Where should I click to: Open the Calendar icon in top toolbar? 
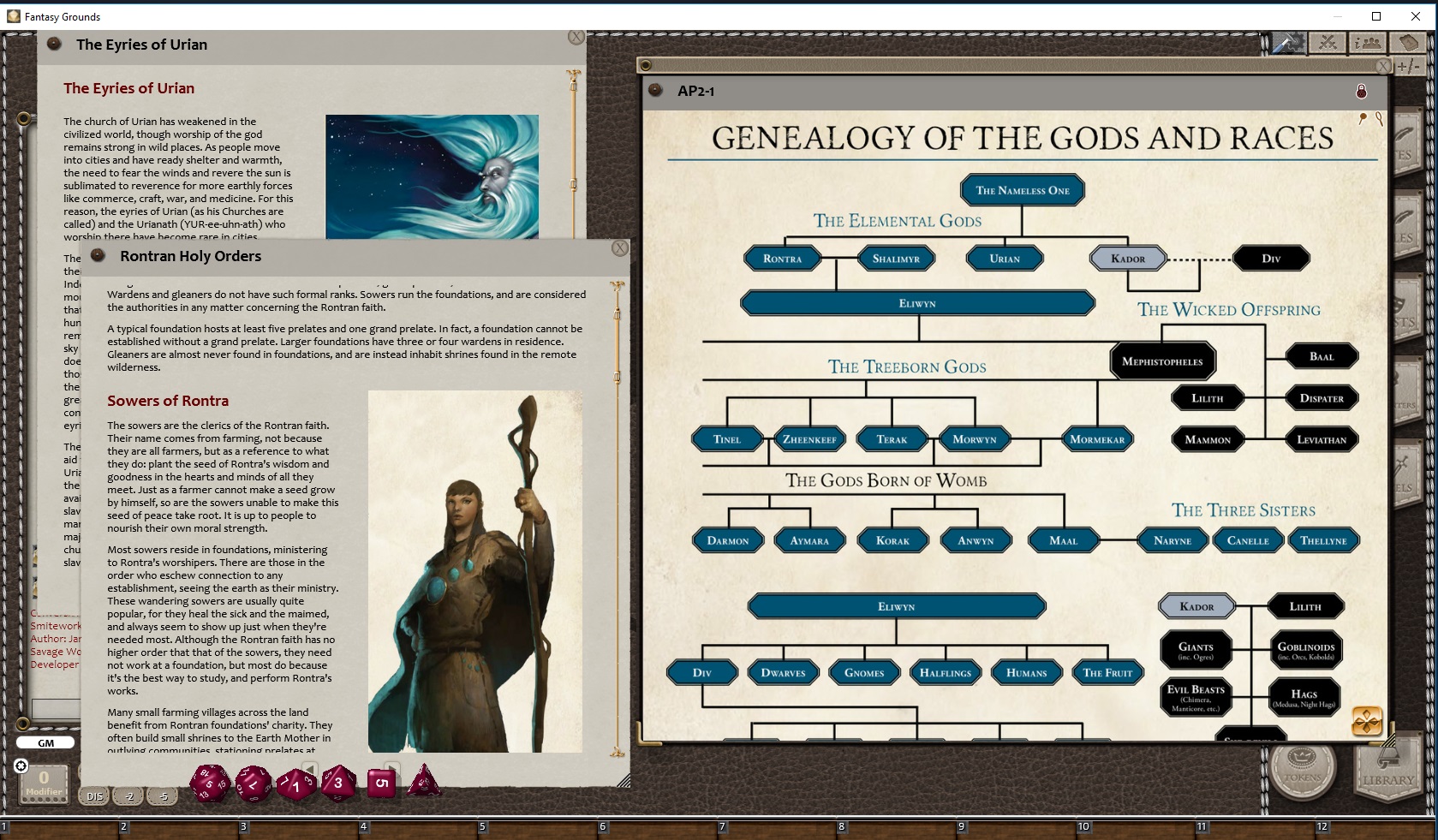point(1408,43)
